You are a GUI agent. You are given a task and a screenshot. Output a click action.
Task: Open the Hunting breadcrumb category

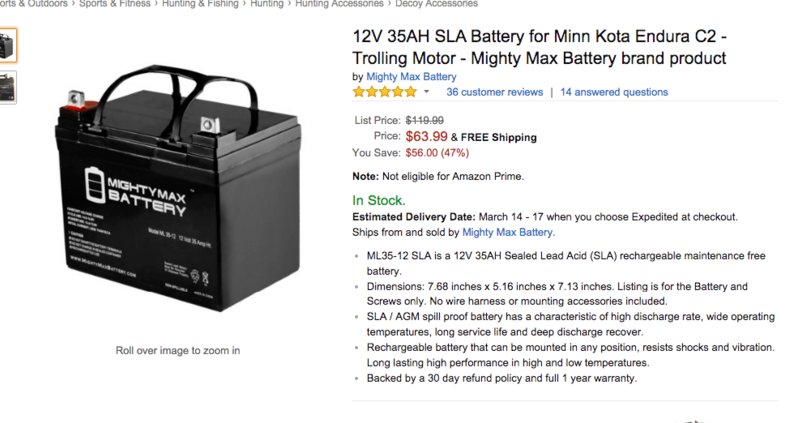click(267, 4)
